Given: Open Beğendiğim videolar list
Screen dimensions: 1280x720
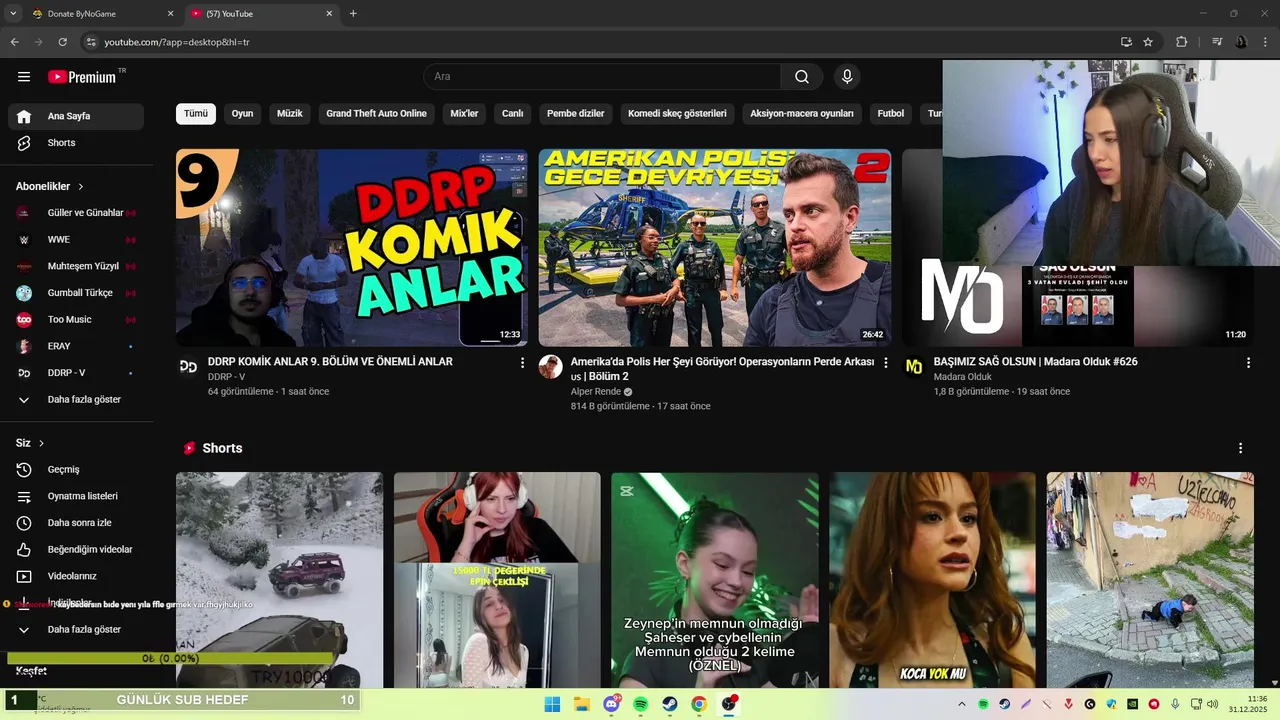Looking at the screenshot, I should coord(76,550).
